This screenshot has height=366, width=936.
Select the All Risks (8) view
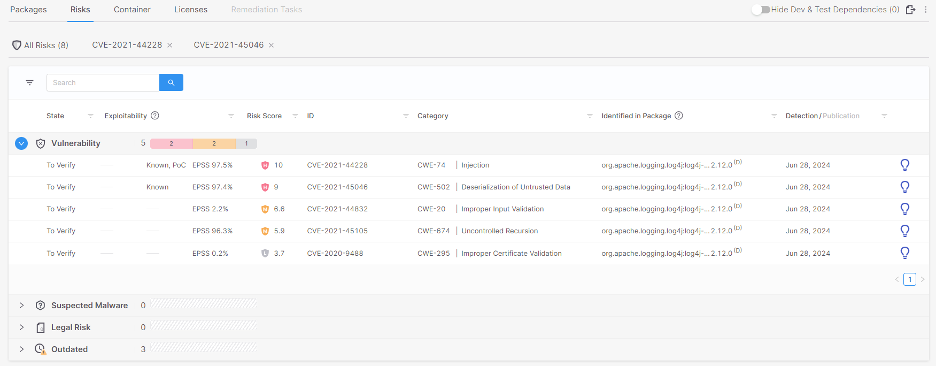pyautogui.click(x=41, y=45)
